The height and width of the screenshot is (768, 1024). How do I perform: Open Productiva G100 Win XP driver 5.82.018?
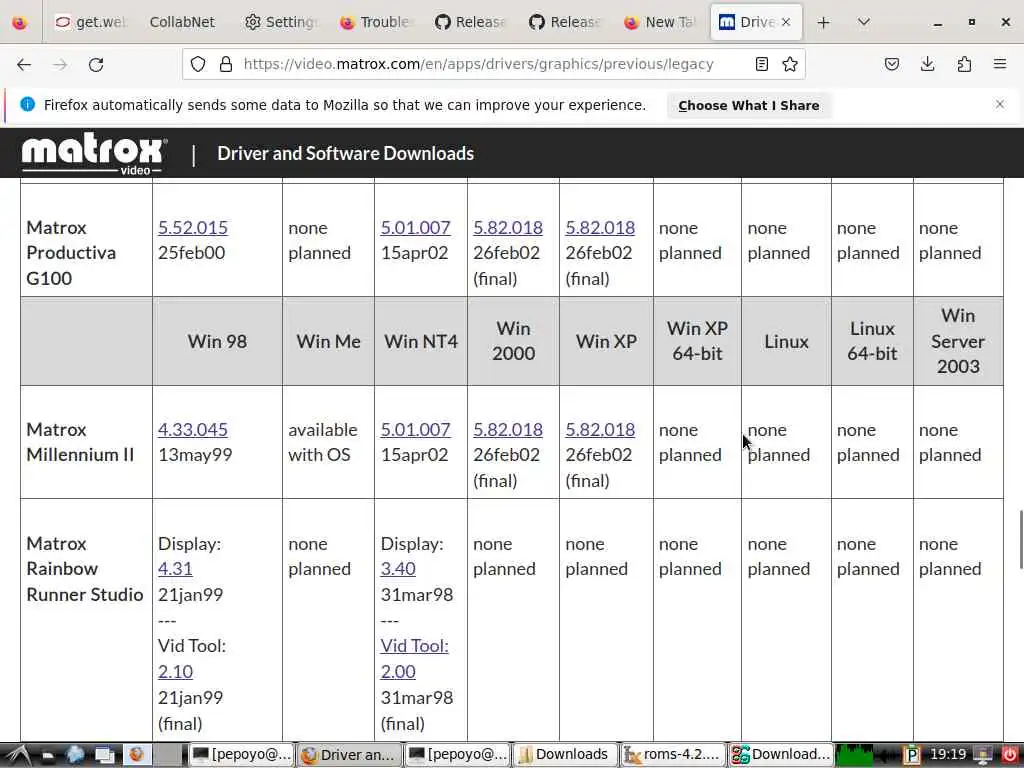click(x=600, y=227)
